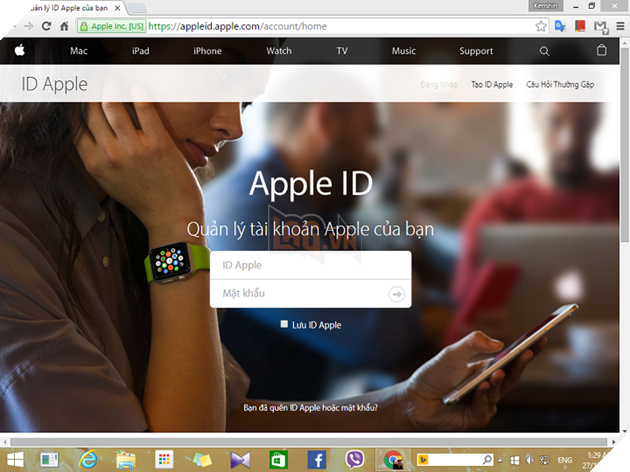Open a new tab button

137,8
